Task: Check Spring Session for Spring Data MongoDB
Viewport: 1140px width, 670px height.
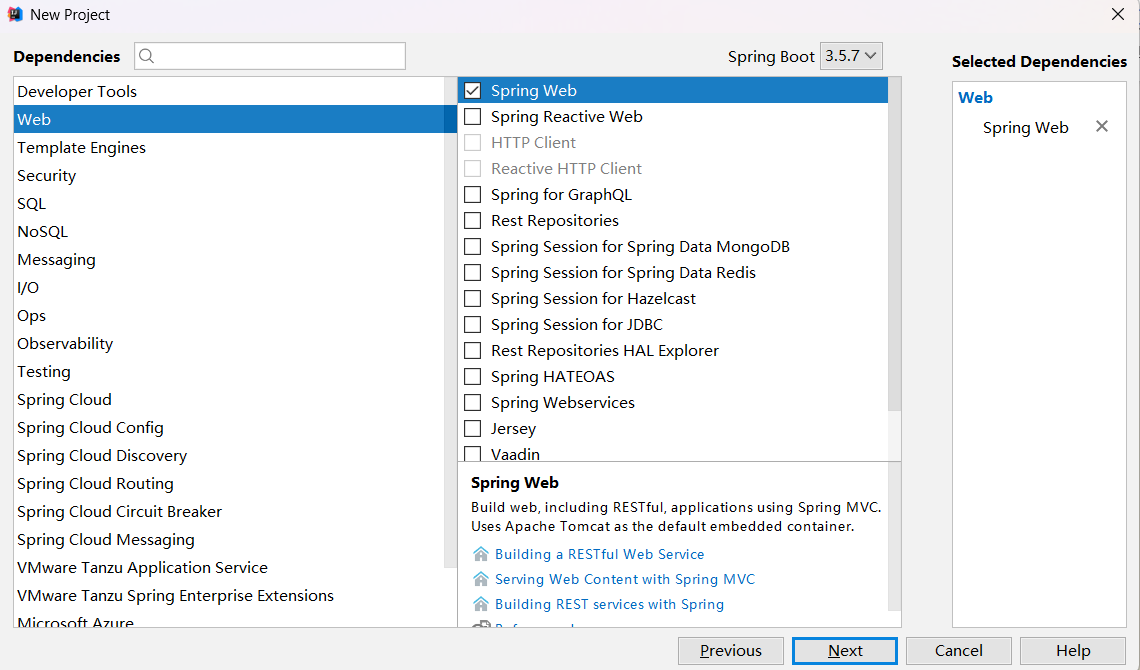Action: 473,246
